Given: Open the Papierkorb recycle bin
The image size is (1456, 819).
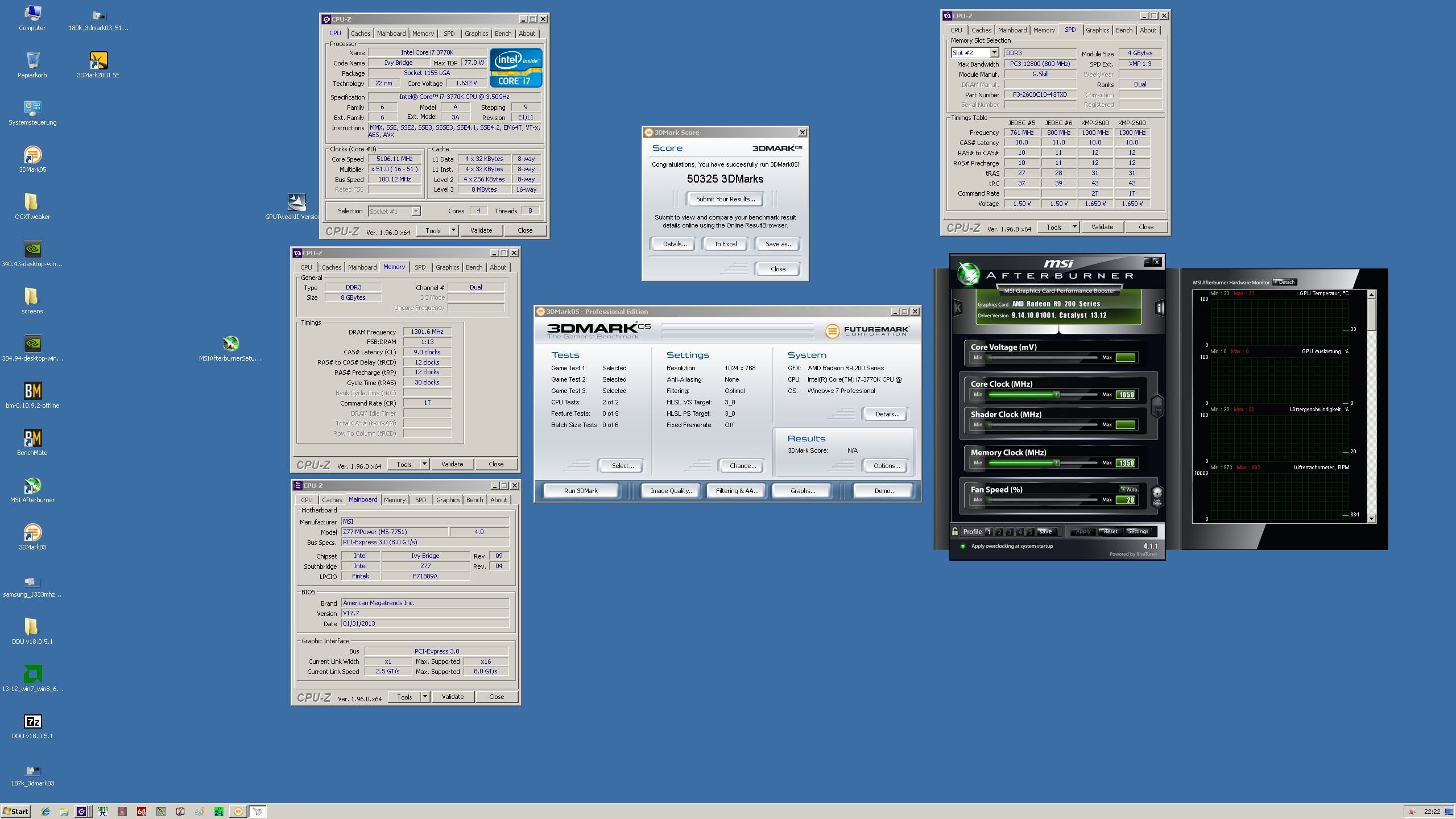Looking at the screenshot, I should [x=32, y=65].
